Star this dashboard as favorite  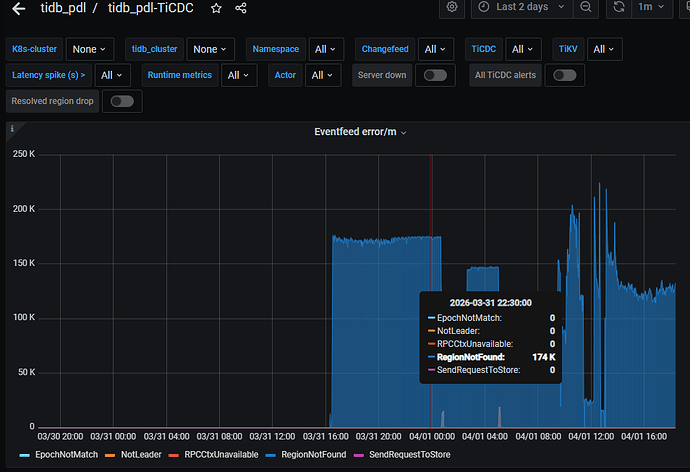[x=216, y=8]
